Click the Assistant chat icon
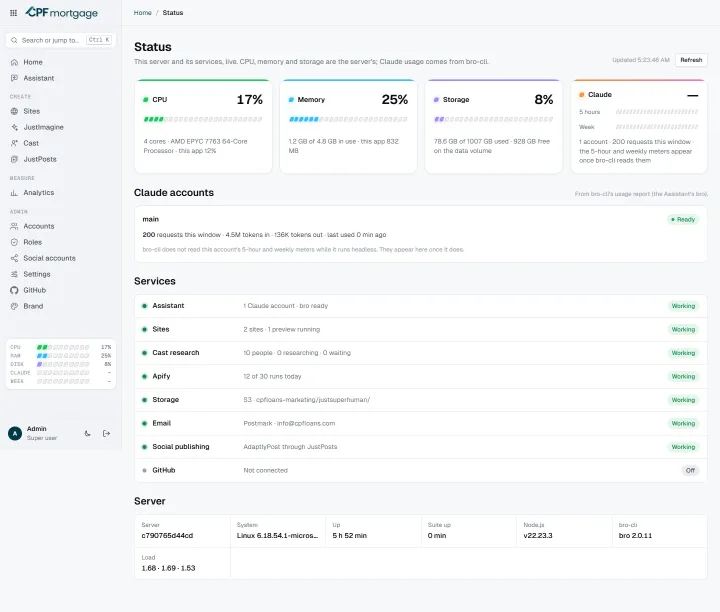The image size is (720, 612). [x=14, y=78]
